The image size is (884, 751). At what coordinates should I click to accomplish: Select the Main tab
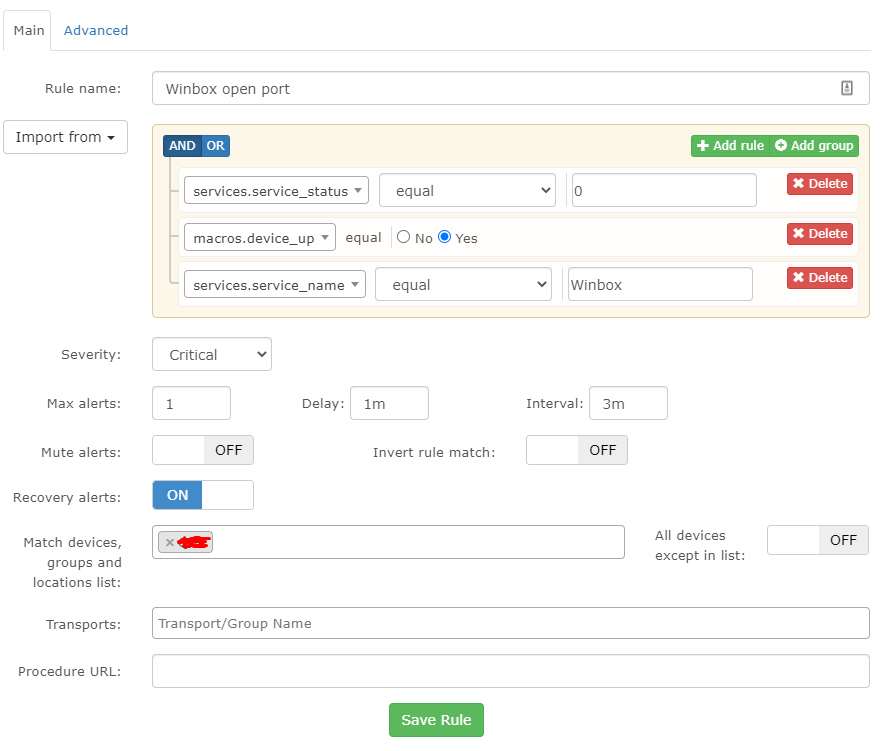click(x=29, y=30)
